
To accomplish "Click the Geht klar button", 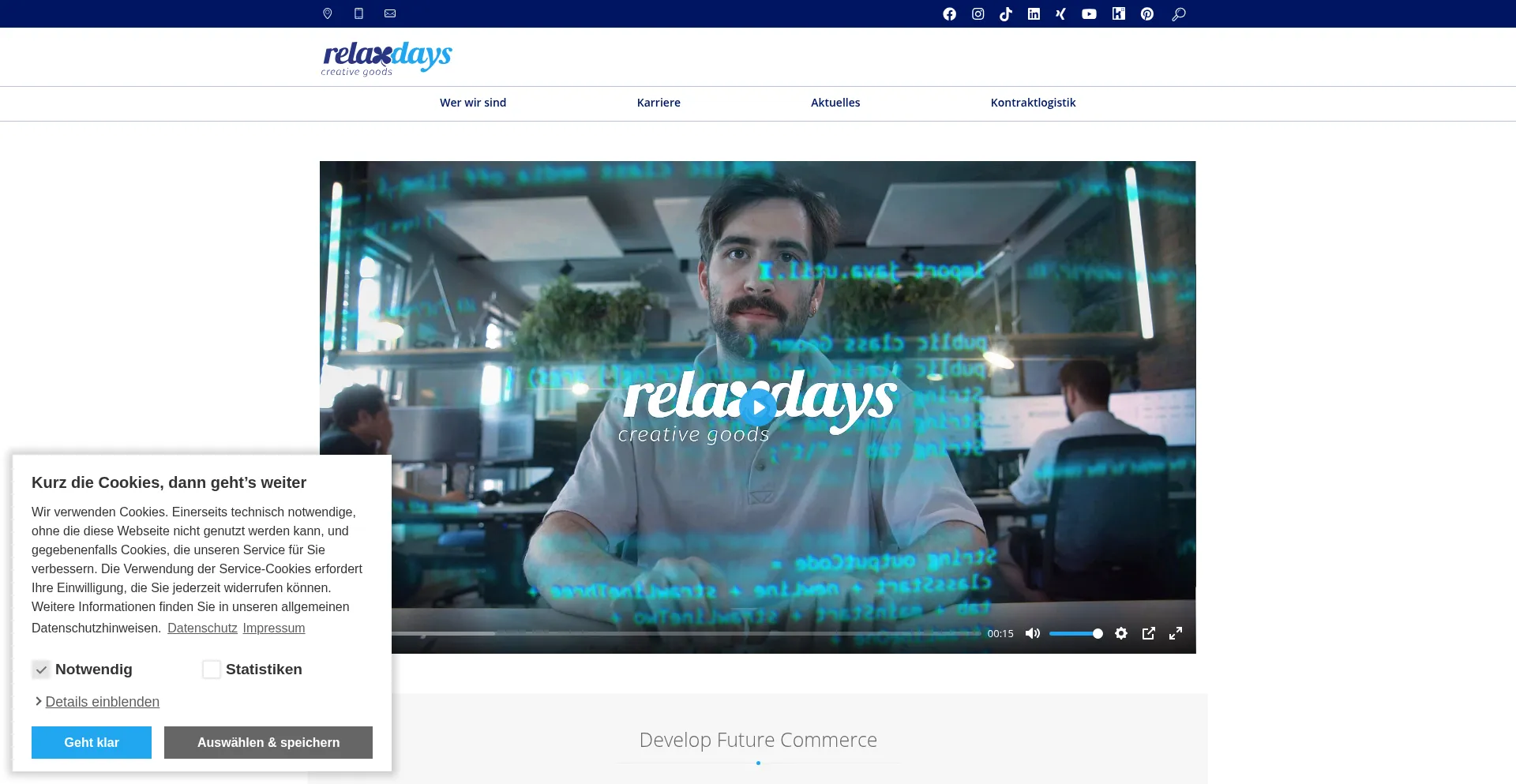I will [x=92, y=743].
